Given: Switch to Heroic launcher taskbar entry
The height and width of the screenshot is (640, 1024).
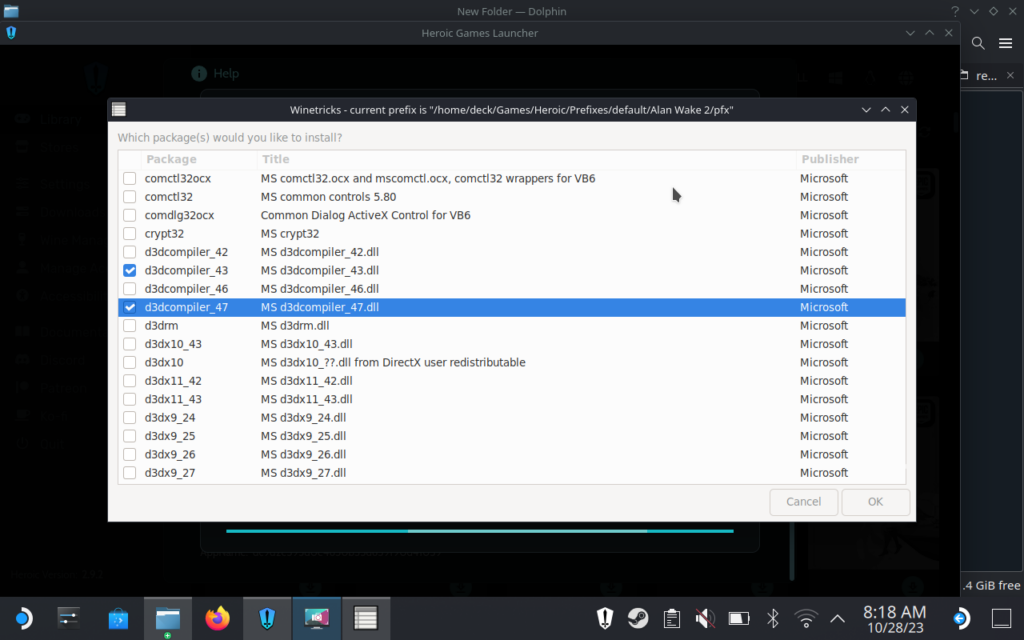Looking at the screenshot, I should click(267, 618).
